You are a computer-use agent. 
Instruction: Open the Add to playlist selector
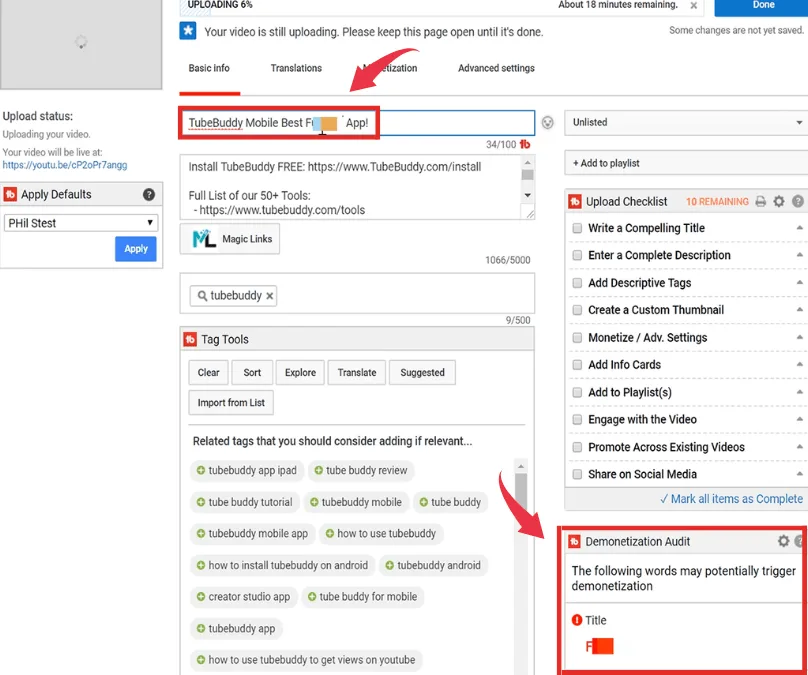(x=686, y=163)
